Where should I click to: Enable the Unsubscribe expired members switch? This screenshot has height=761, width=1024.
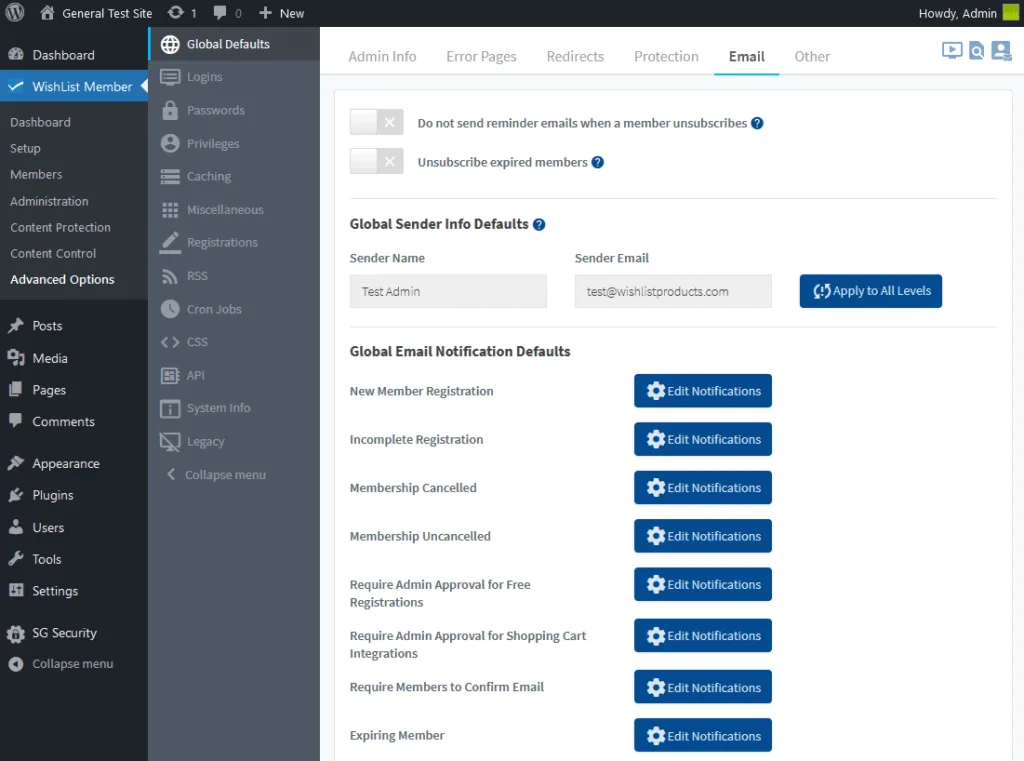point(376,161)
